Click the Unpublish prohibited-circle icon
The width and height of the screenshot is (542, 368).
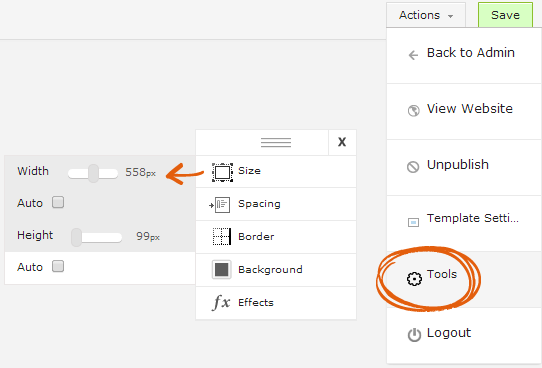[413, 167]
